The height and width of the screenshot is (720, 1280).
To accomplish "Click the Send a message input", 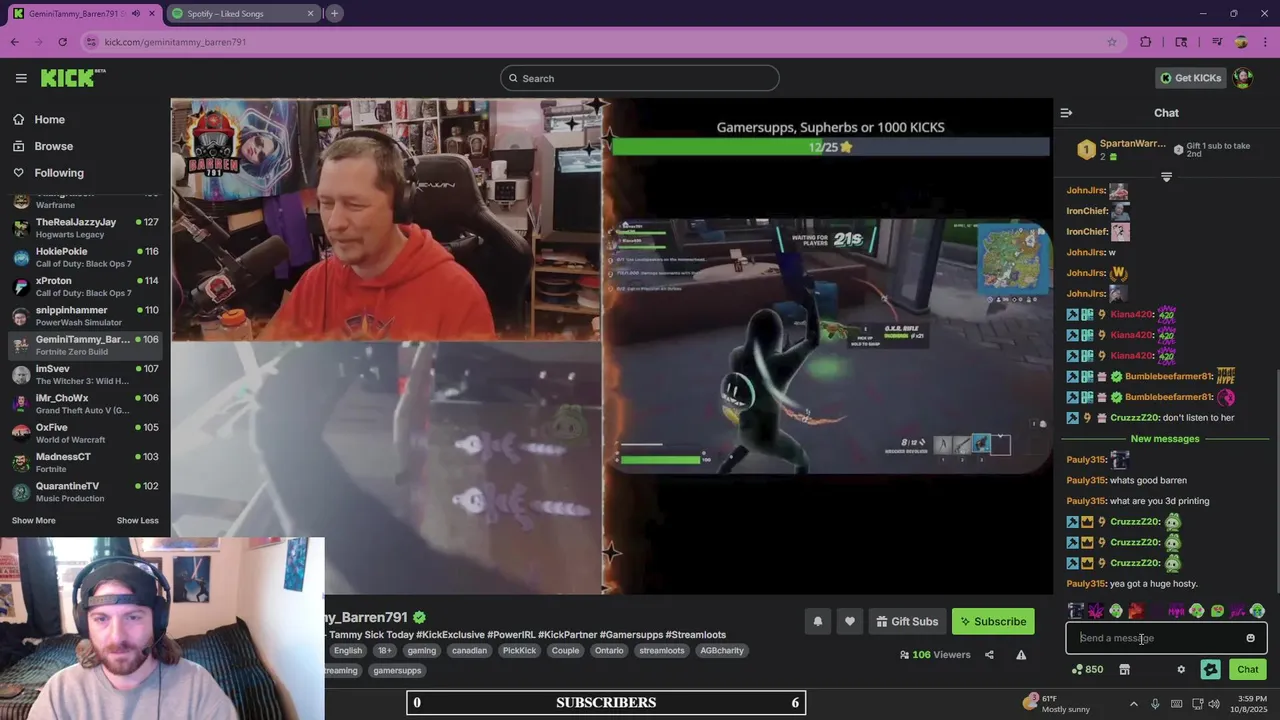I will pos(1166,638).
